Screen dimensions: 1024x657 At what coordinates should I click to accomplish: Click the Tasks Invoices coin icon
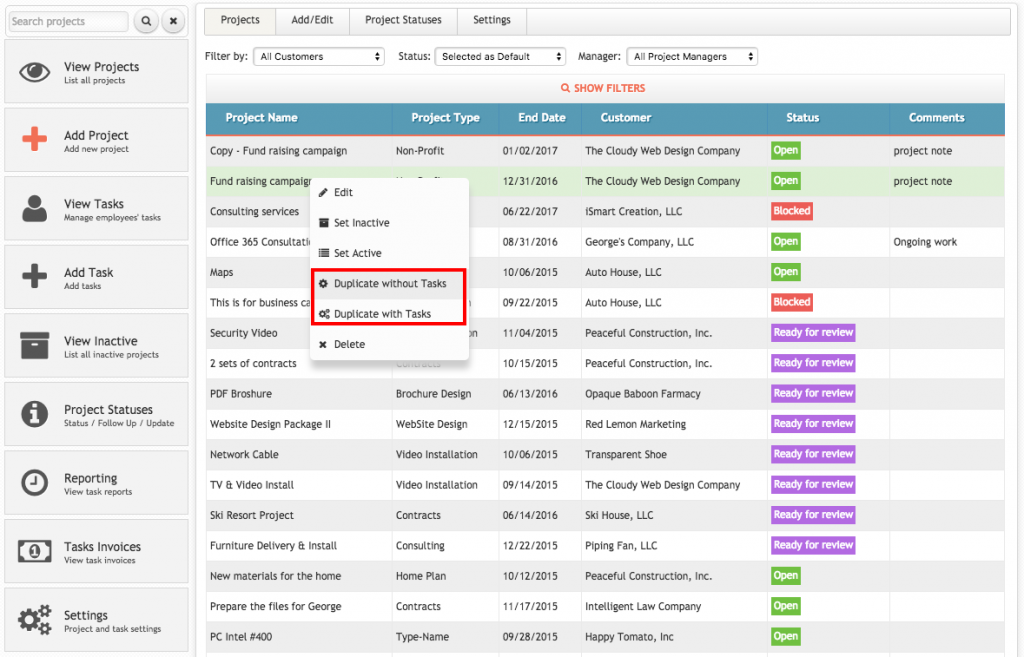click(33, 550)
